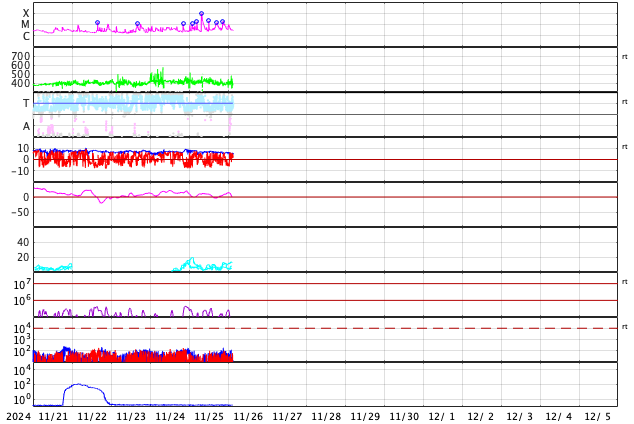Viewport: 634px width, 424px height.
Task: Click the 11/21 date label
Action: point(53,416)
